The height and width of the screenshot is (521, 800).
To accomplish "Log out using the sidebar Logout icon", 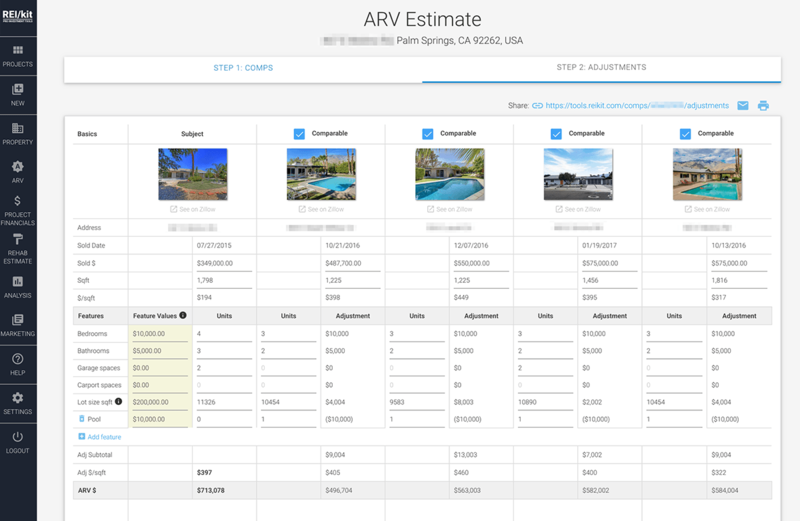I will coord(18,442).
